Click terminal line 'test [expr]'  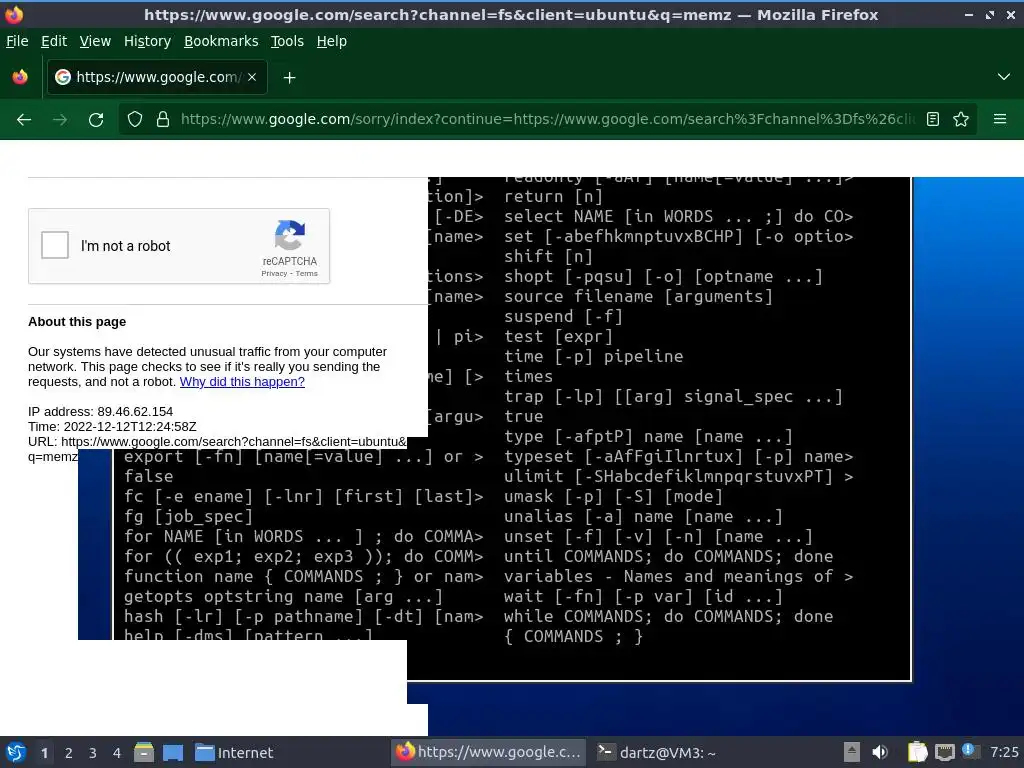point(558,336)
